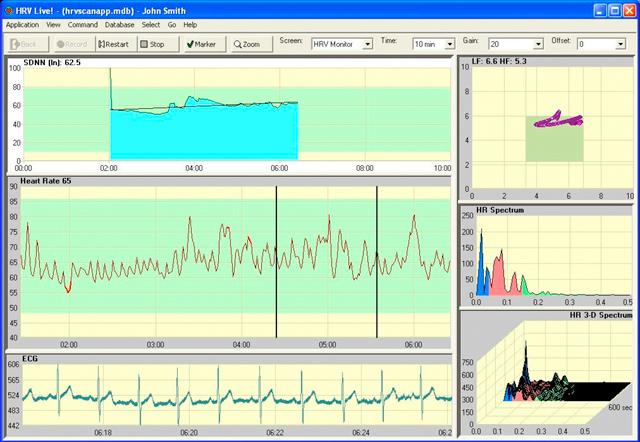Image resolution: width=640 pixels, height=442 pixels.
Task: Click the HRV Live! app icon in title bar
Action: tap(10, 8)
